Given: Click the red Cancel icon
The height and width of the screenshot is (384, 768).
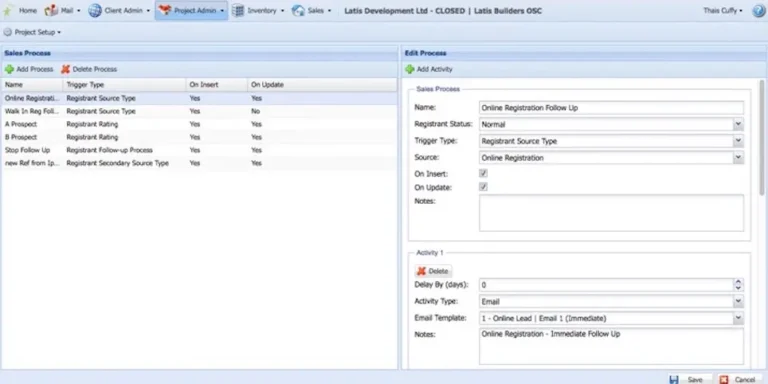Looking at the screenshot, I should click(724, 380).
